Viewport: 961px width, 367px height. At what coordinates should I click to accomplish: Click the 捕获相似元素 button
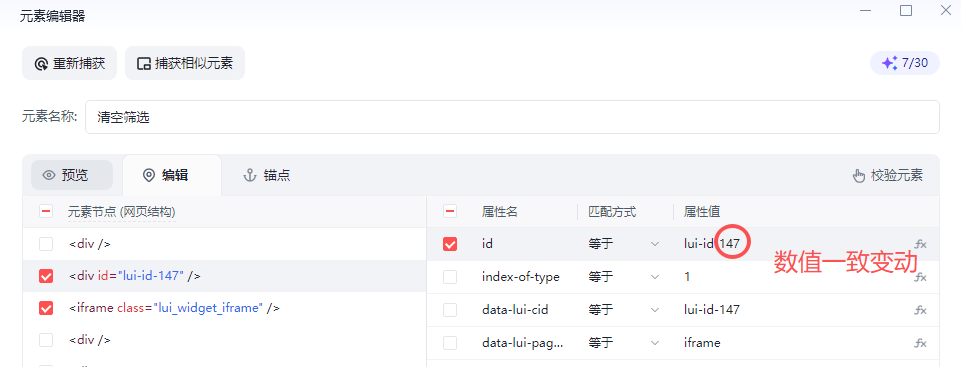click(x=184, y=63)
